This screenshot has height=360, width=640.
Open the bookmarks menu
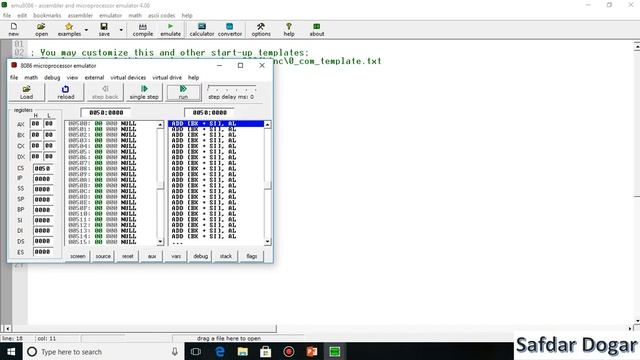pos(47,16)
